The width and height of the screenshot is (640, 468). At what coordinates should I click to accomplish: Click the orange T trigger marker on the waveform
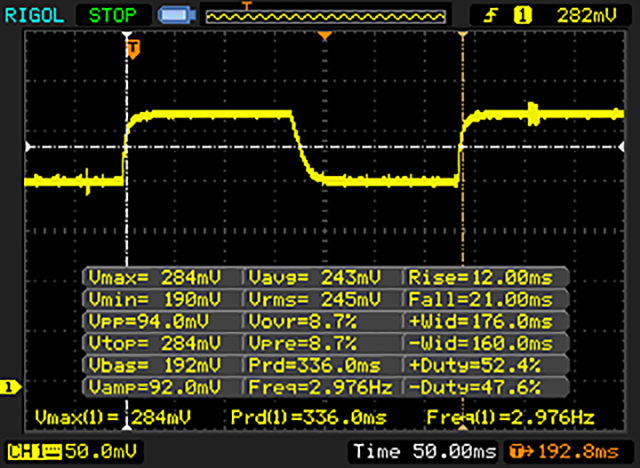pyautogui.click(x=130, y=48)
